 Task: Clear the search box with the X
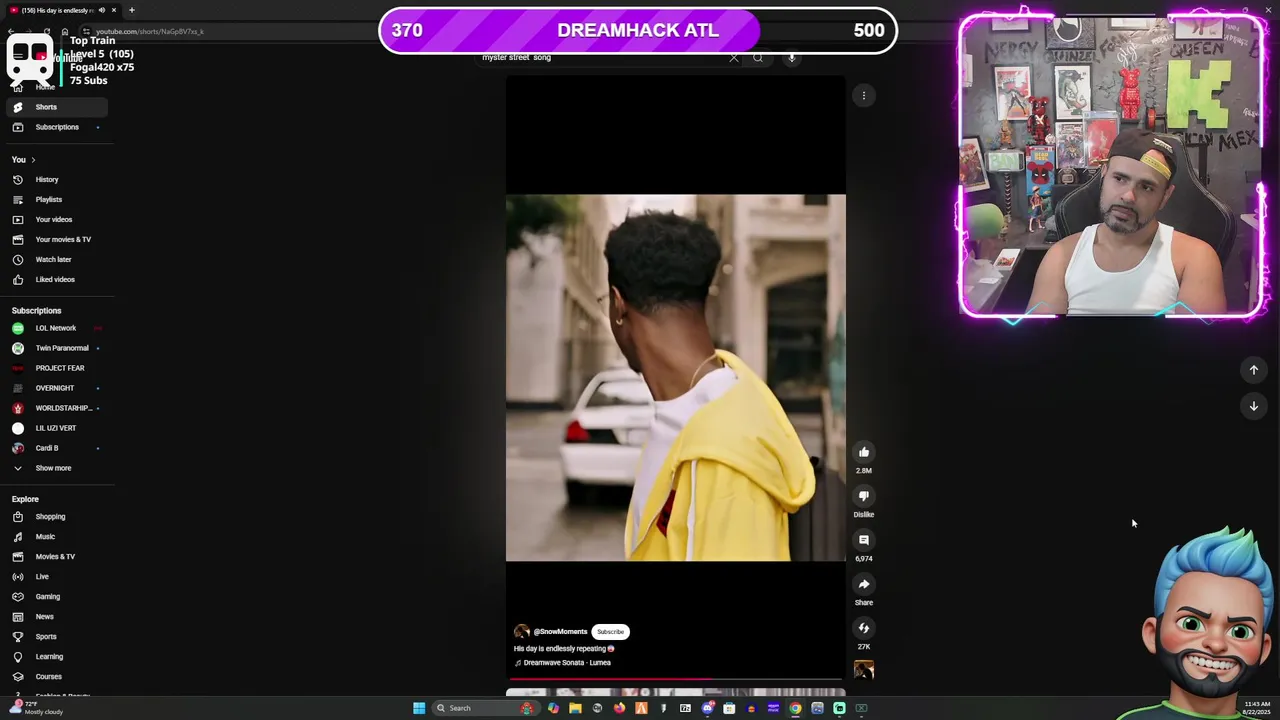[734, 58]
